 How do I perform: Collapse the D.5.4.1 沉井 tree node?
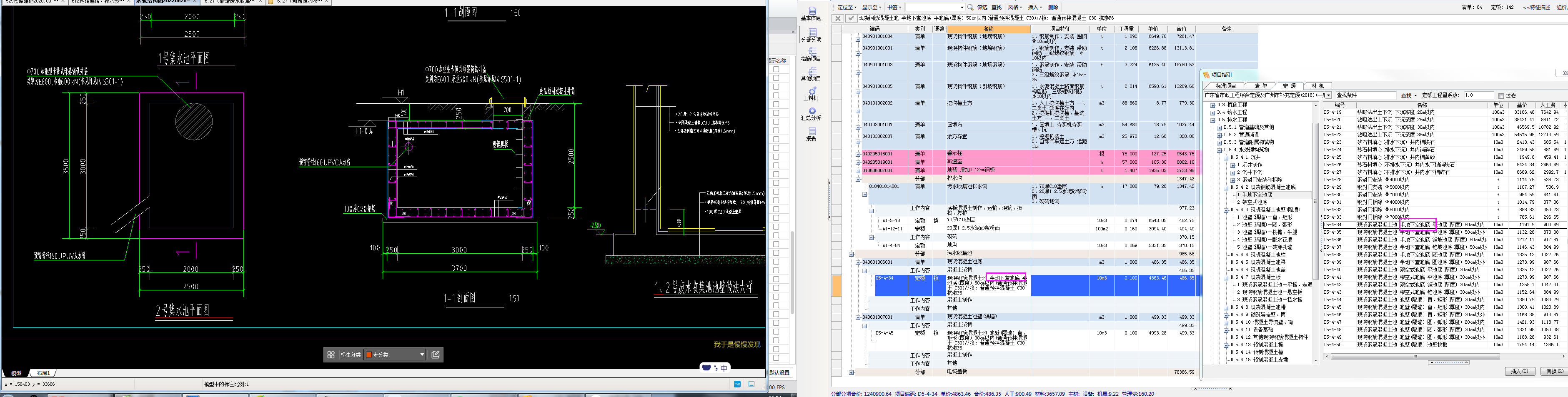pyautogui.click(x=1226, y=157)
